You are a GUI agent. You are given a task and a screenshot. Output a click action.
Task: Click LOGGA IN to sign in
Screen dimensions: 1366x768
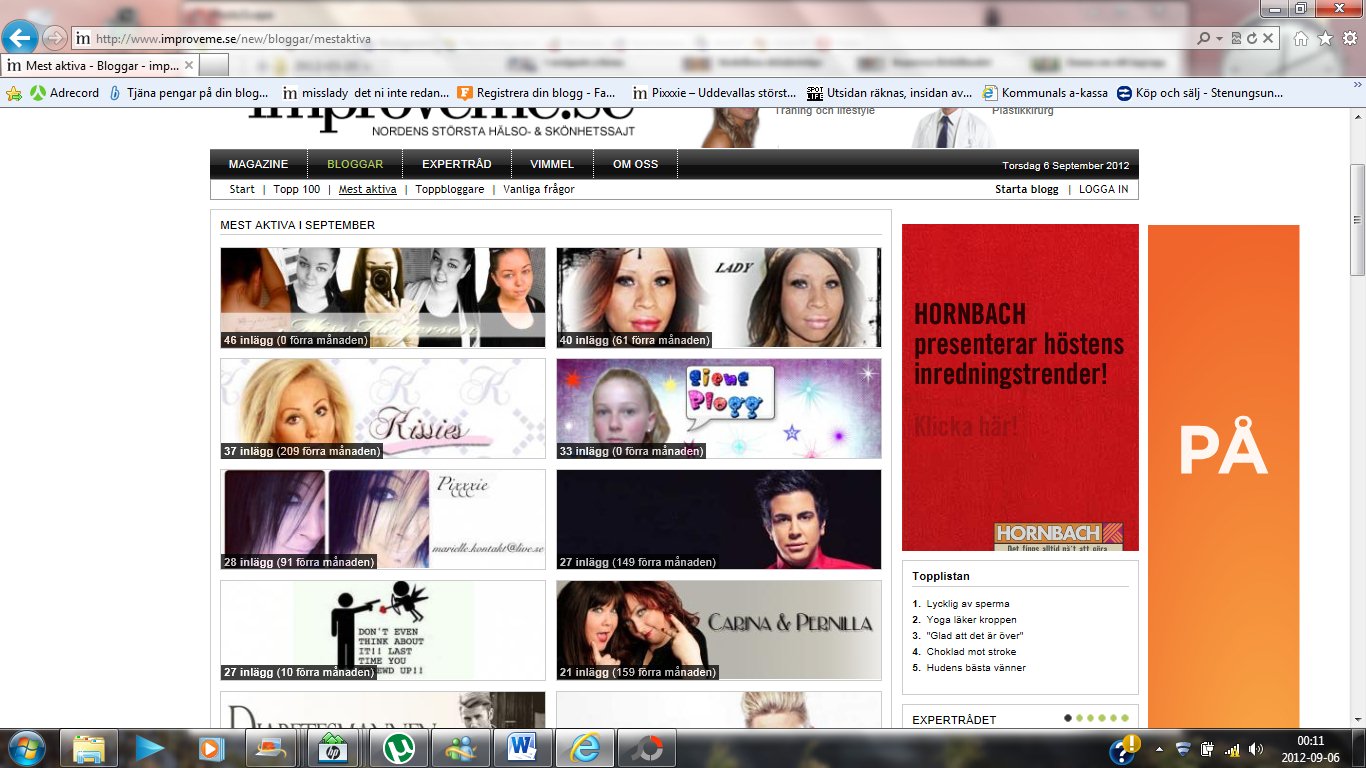point(1103,189)
